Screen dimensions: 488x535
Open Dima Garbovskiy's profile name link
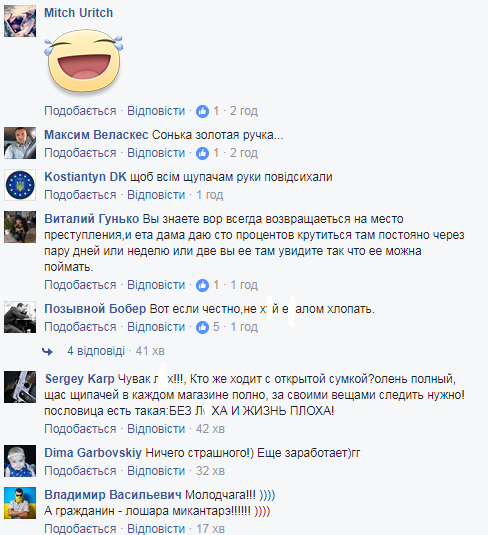[93, 453]
